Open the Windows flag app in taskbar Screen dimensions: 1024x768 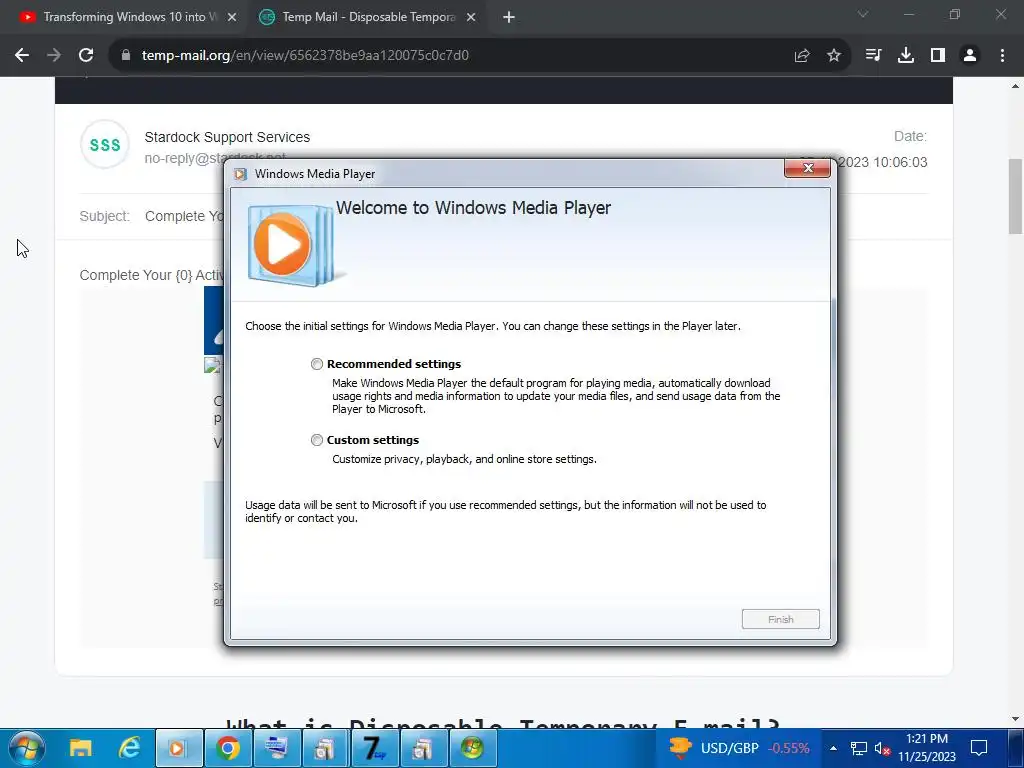472,748
